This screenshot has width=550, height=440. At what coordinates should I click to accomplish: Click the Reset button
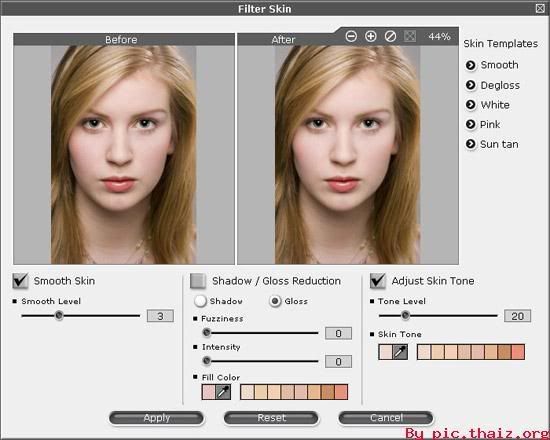pos(271,418)
